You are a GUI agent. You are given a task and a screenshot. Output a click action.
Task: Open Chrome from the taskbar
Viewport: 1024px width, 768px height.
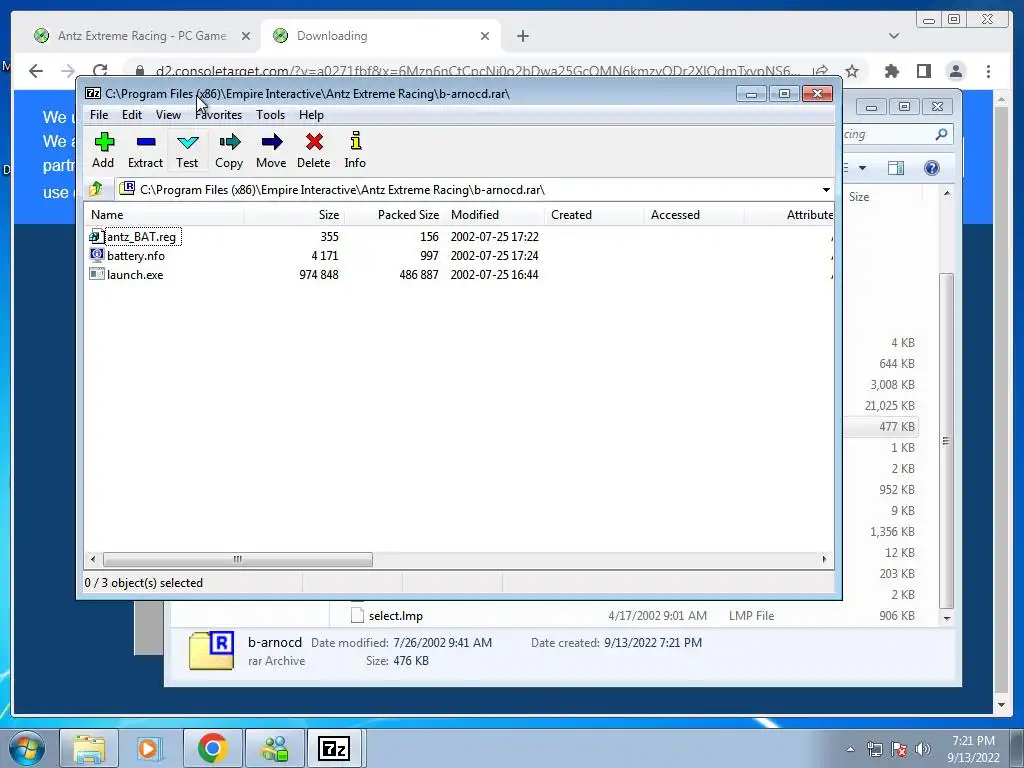pyautogui.click(x=212, y=748)
